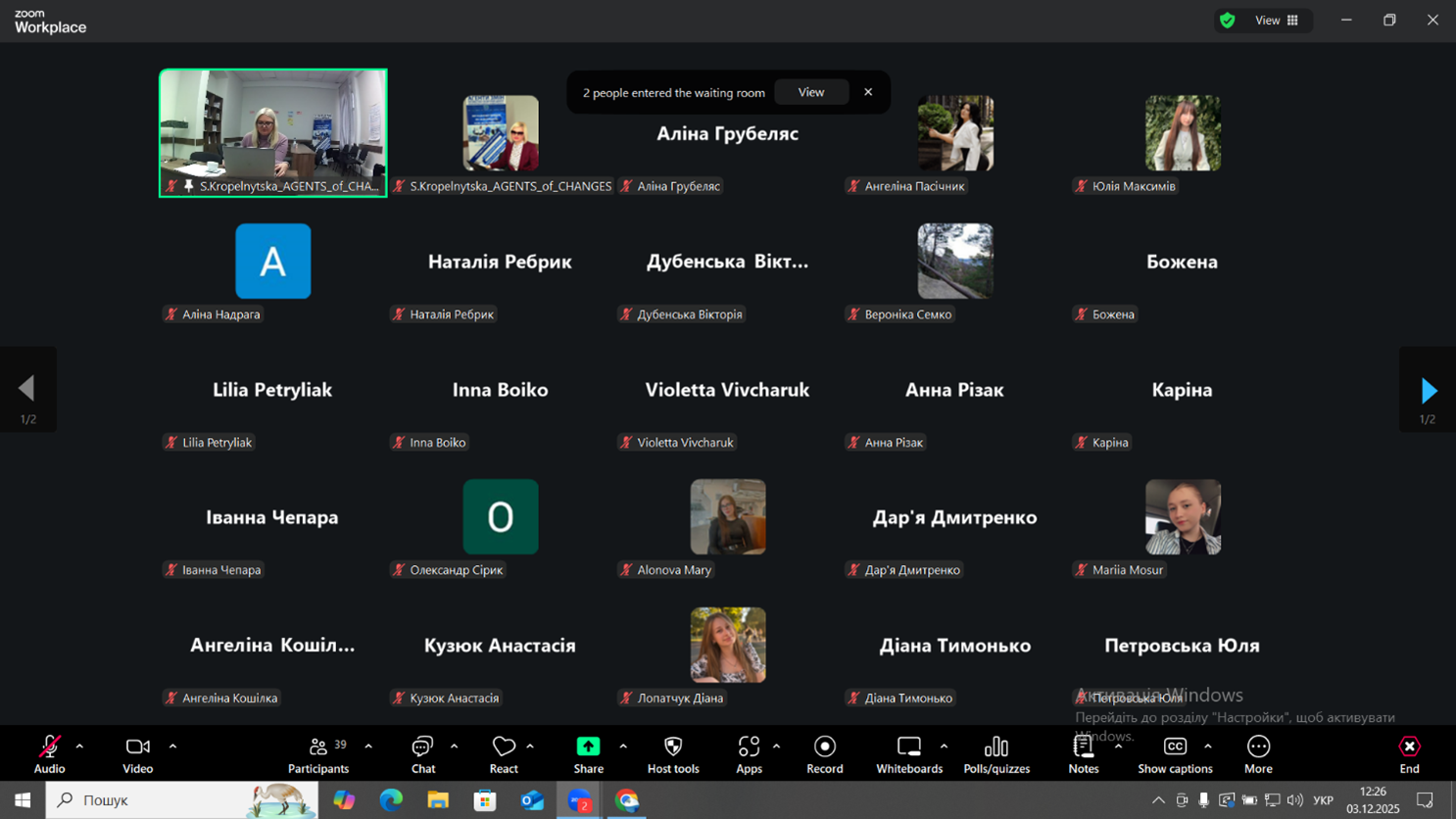Open Whiteboards from the toolbar
1456x819 pixels.
click(x=908, y=754)
